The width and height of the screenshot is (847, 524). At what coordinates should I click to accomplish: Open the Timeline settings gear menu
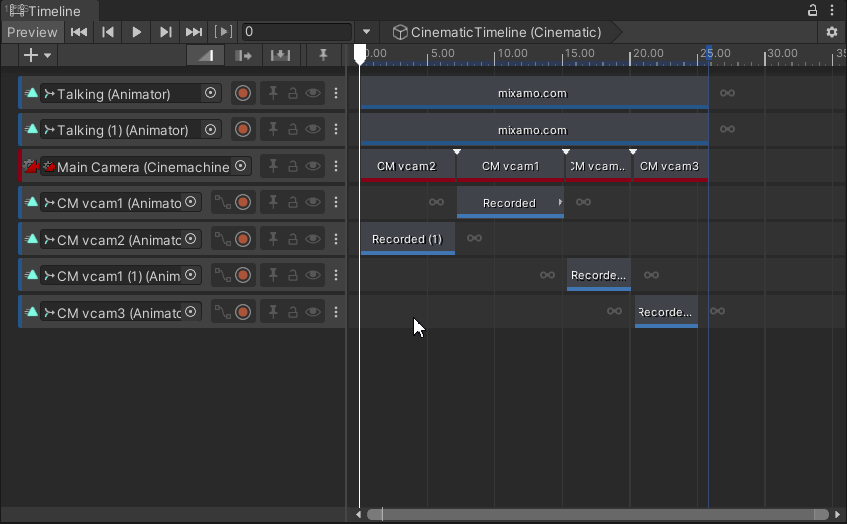point(831,32)
